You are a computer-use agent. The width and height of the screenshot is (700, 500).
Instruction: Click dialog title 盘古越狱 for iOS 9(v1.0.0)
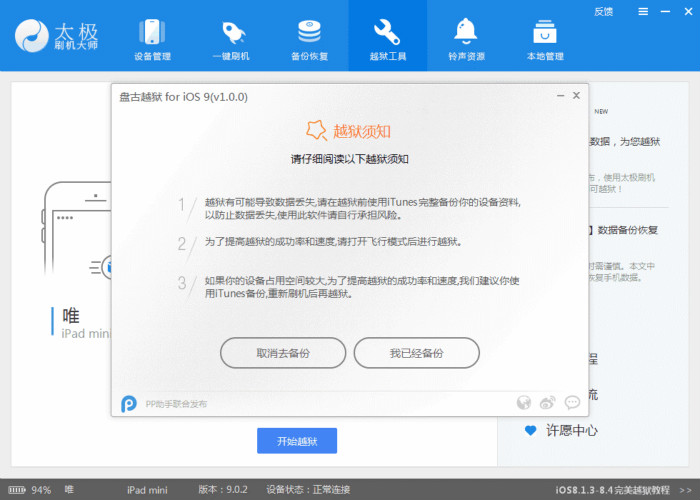183,97
